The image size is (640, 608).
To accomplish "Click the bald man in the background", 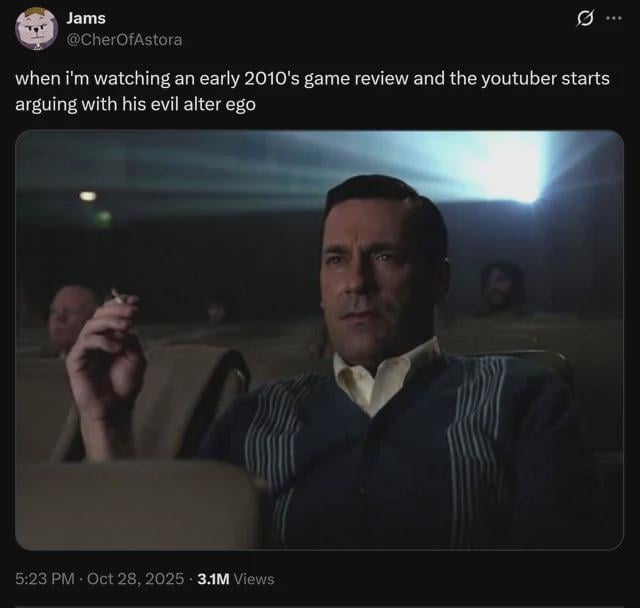I will [72, 315].
